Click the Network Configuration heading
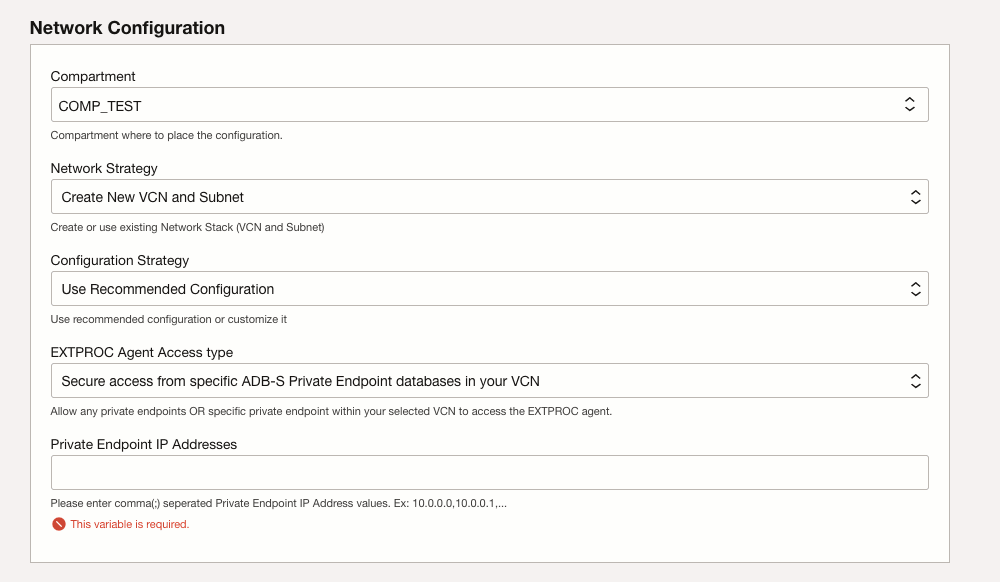 tap(126, 28)
